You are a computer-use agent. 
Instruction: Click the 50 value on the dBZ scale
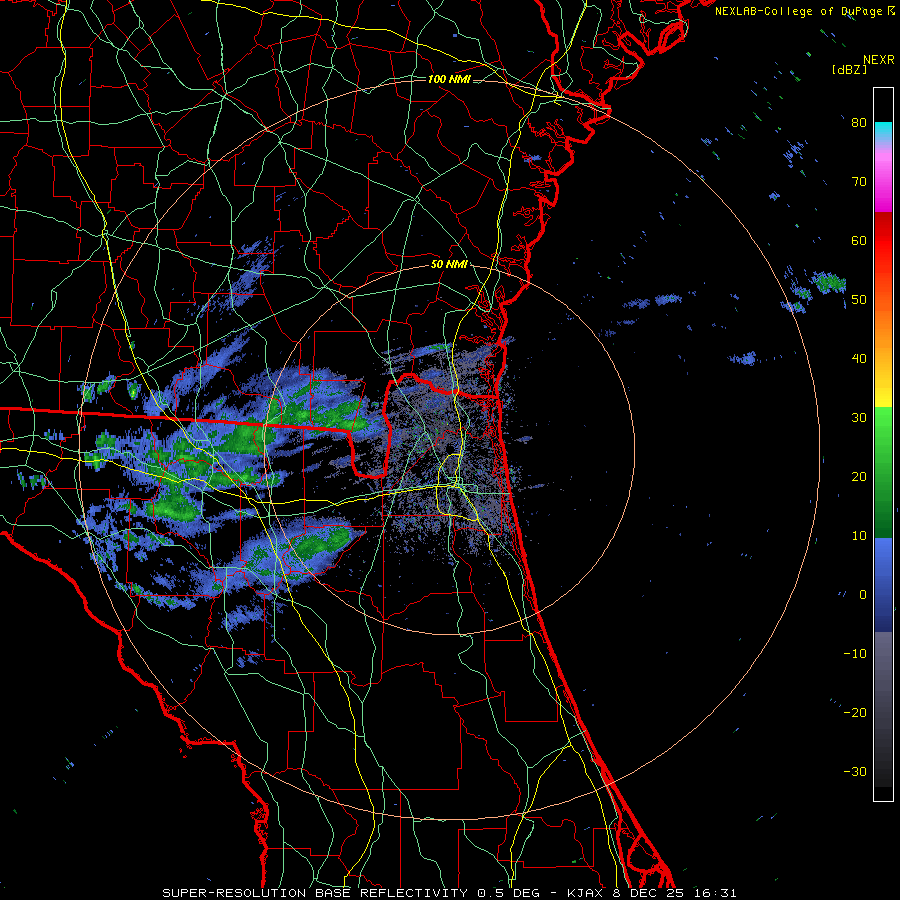[859, 300]
